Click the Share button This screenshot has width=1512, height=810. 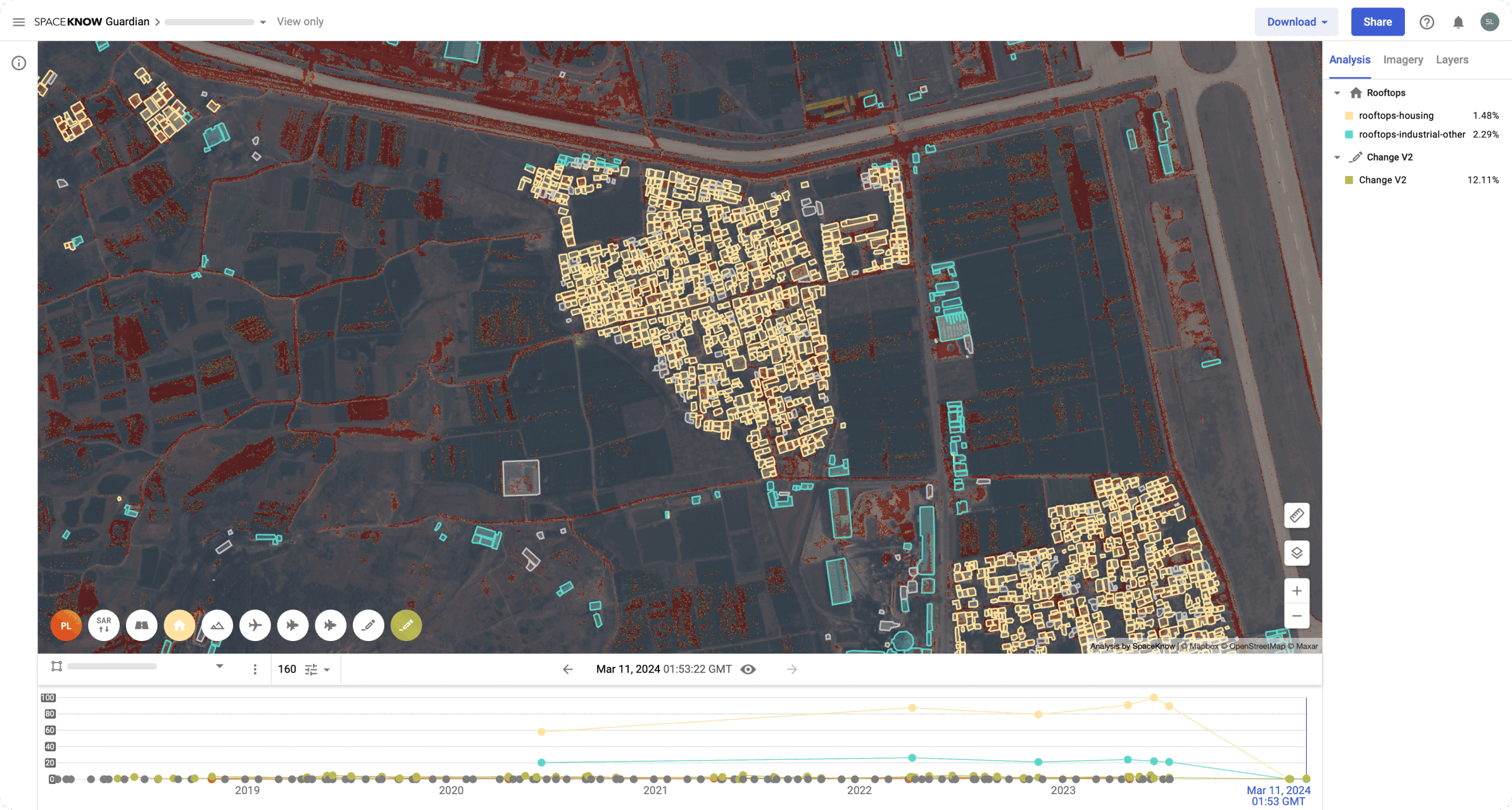point(1378,21)
